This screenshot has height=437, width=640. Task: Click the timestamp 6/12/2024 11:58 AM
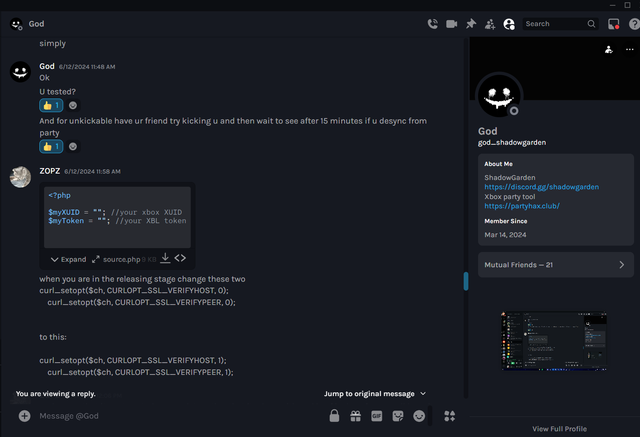point(92,171)
